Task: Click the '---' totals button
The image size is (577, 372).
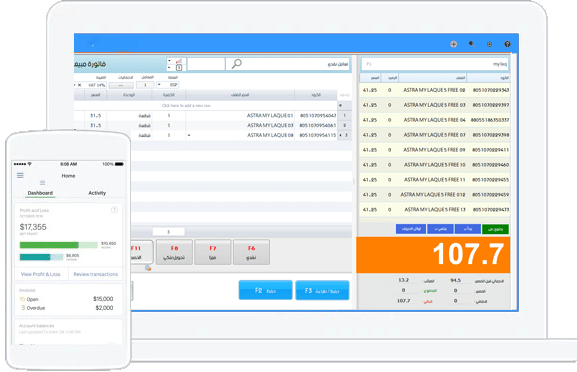Action: coord(121,85)
